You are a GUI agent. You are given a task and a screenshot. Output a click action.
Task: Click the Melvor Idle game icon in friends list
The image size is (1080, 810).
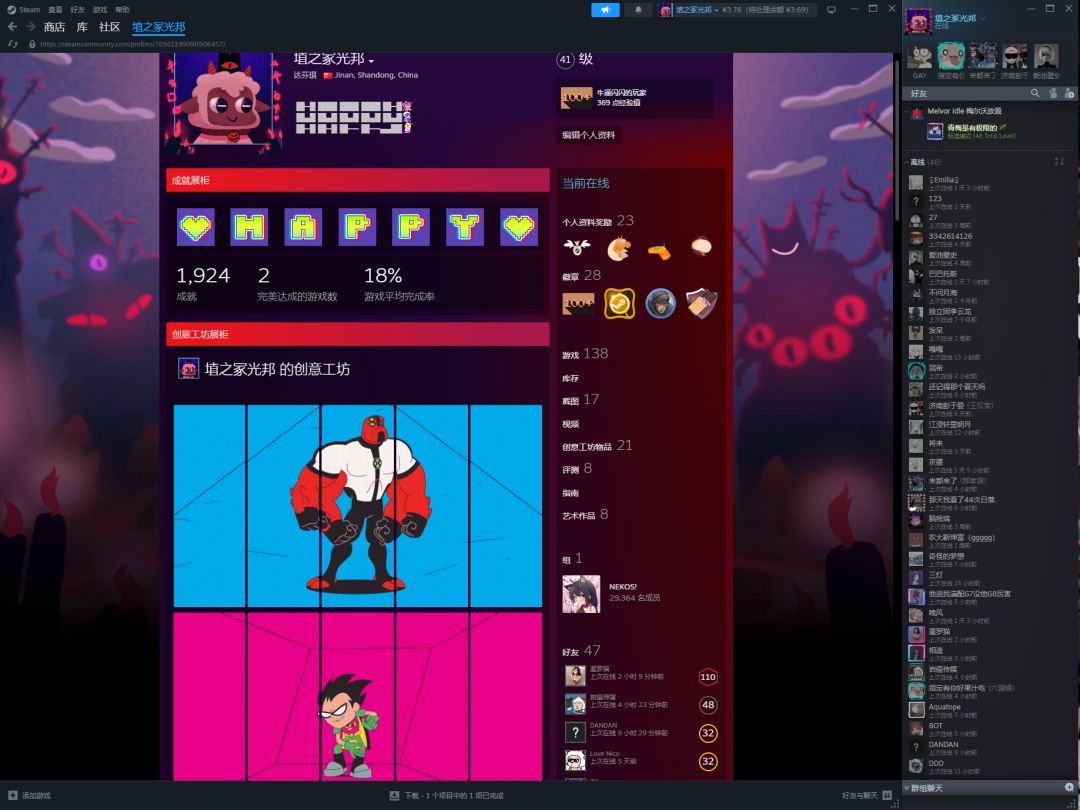(917, 112)
